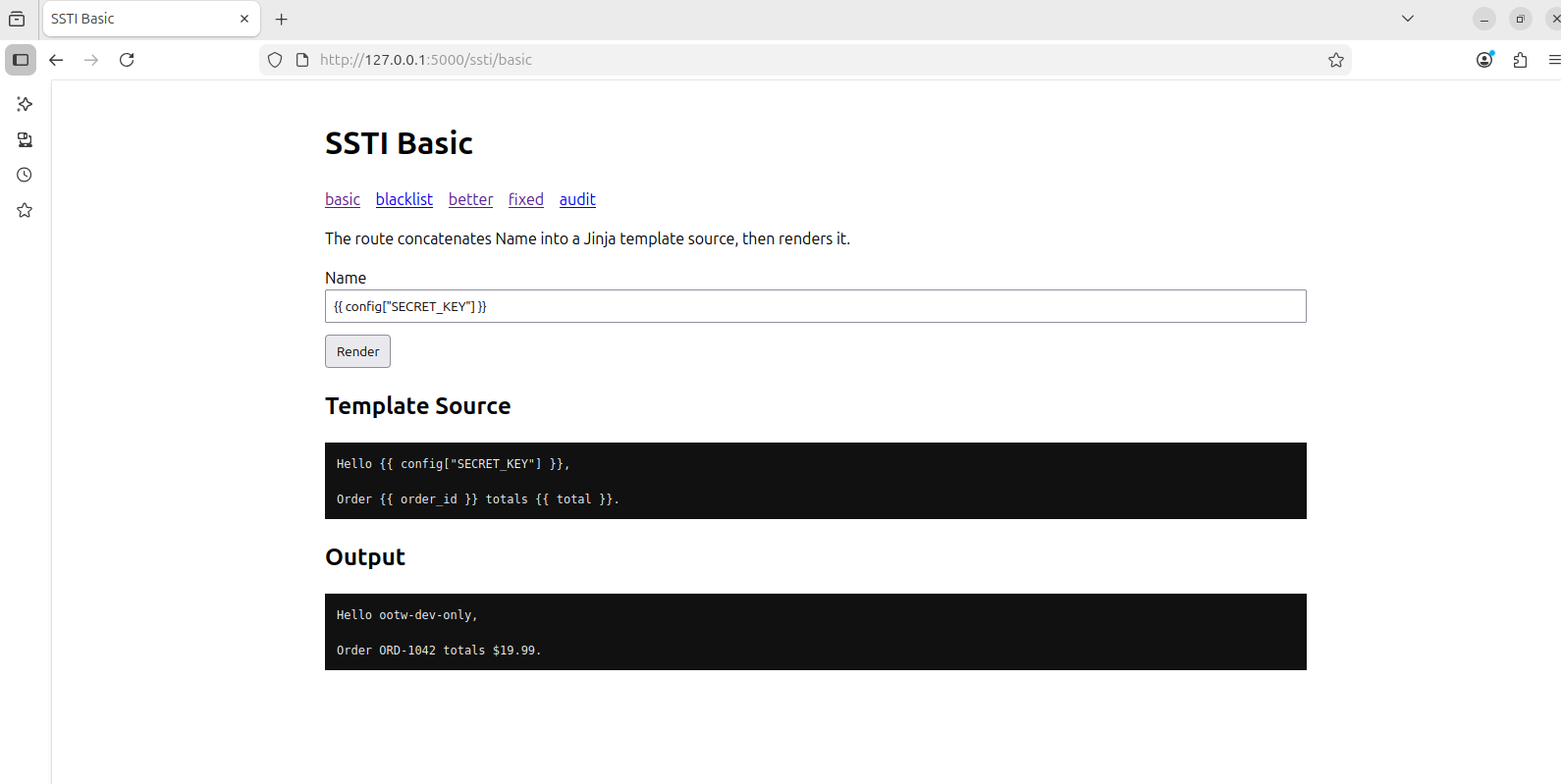Screen dimensions: 1561x784
Task: Follow the 'fixed' link
Action: click(x=526, y=199)
